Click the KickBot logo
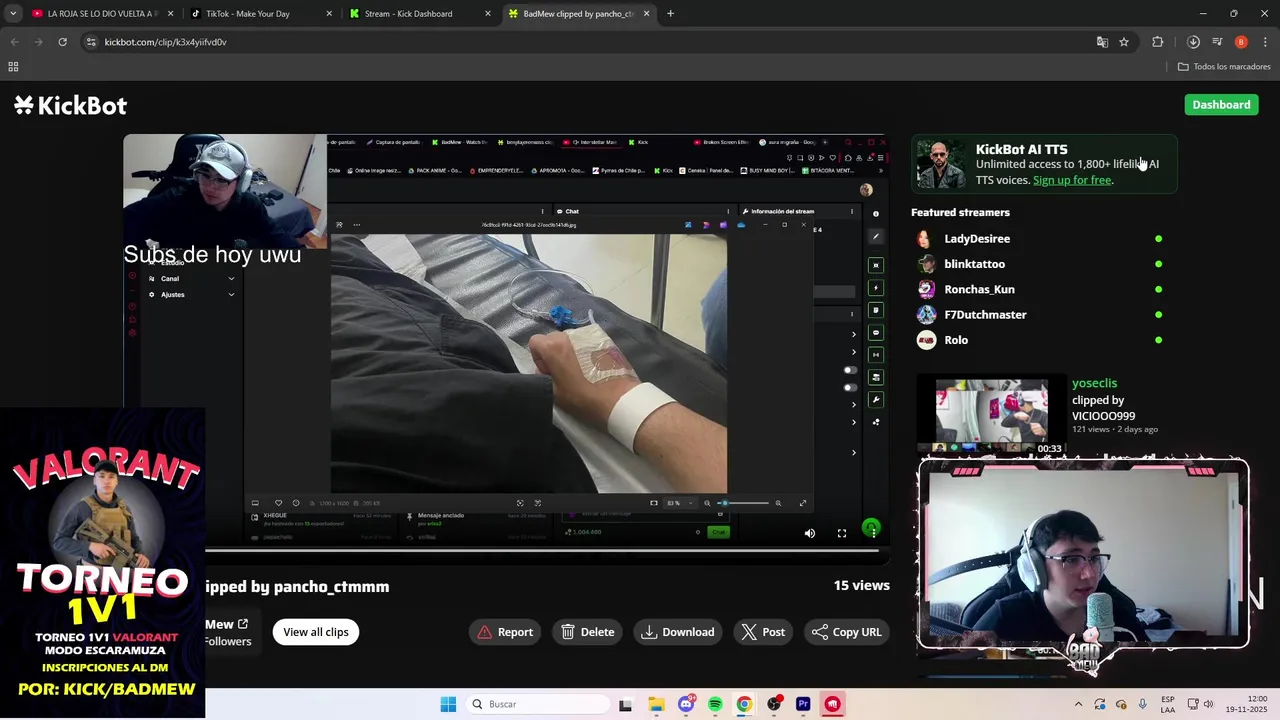The height and width of the screenshot is (720, 1280). (x=70, y=105)
